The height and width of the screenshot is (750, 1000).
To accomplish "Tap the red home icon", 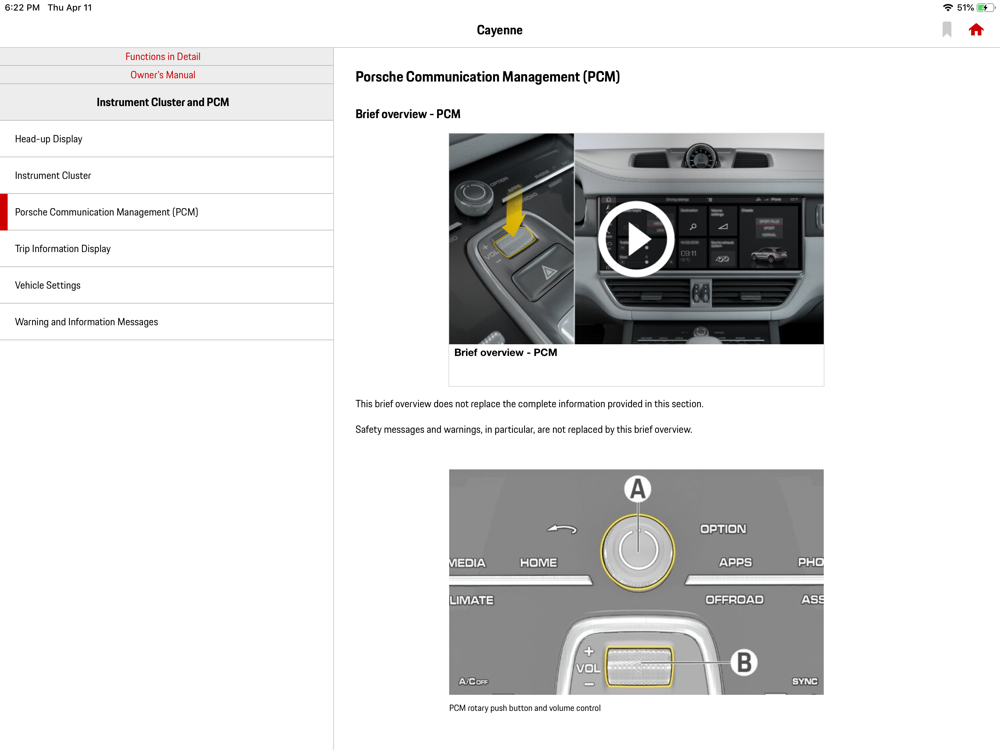I will pos(976,30).
